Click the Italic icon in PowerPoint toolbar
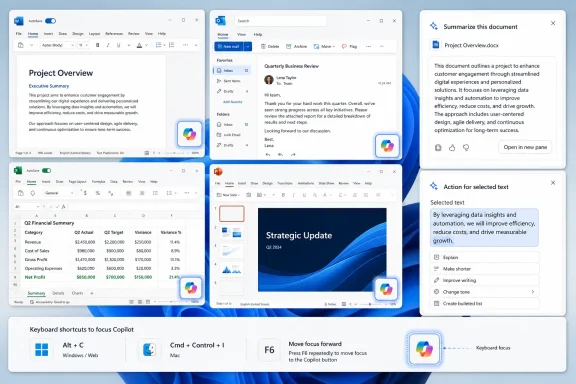576x384 pixels. click(293, 195)
